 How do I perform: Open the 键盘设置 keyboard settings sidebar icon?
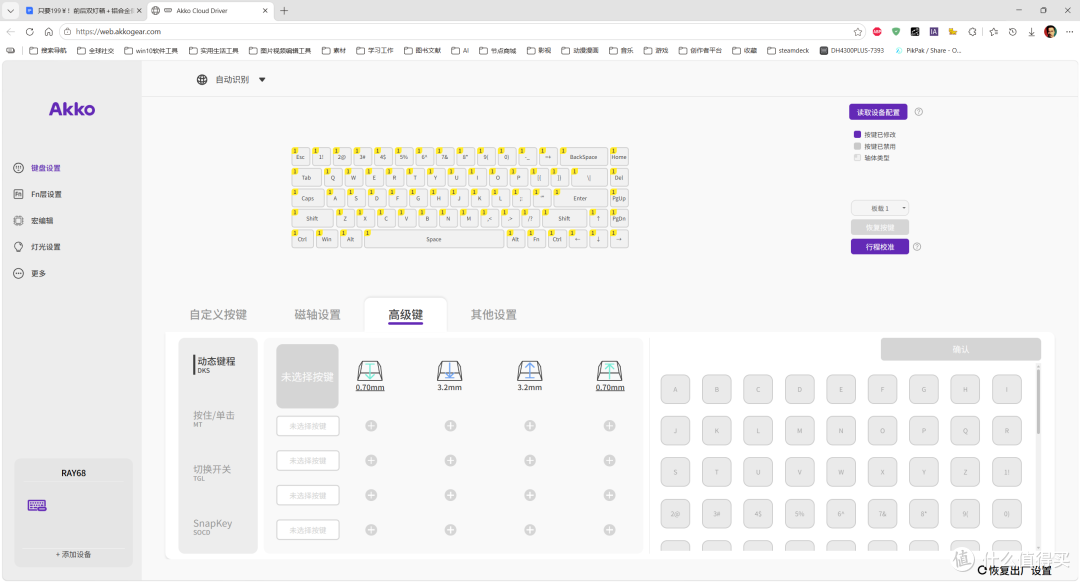pyautogui.click(x=19, y=168)
